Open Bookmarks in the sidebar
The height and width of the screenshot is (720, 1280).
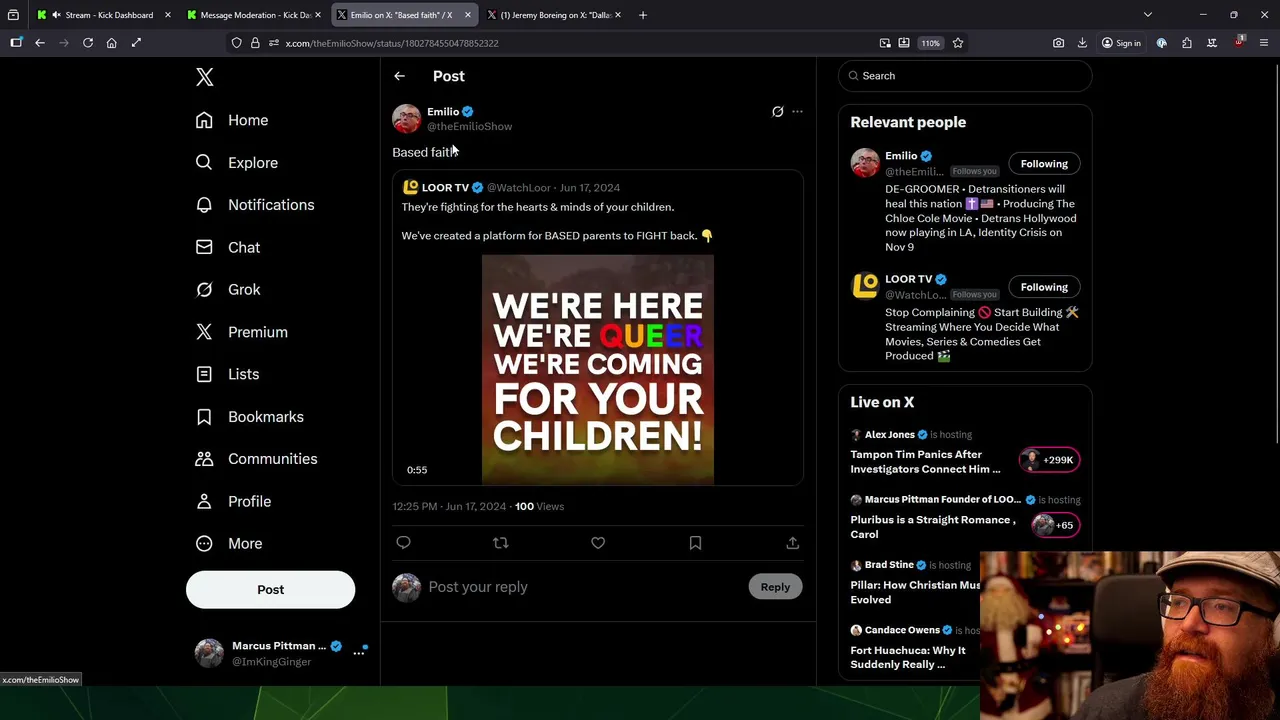pyautogui.click(x=250, y=416)
